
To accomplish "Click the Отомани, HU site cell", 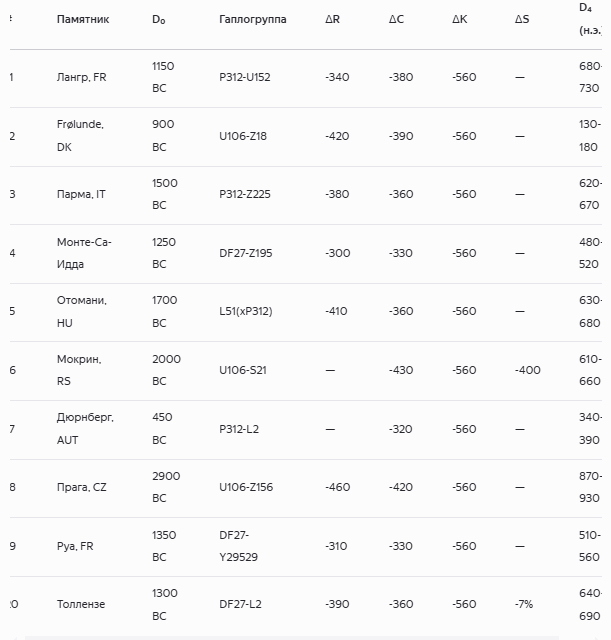I will pos(81,311).
